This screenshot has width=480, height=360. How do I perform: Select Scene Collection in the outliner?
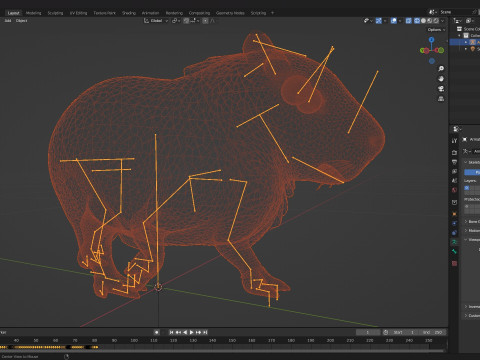[x=470, y=29]
